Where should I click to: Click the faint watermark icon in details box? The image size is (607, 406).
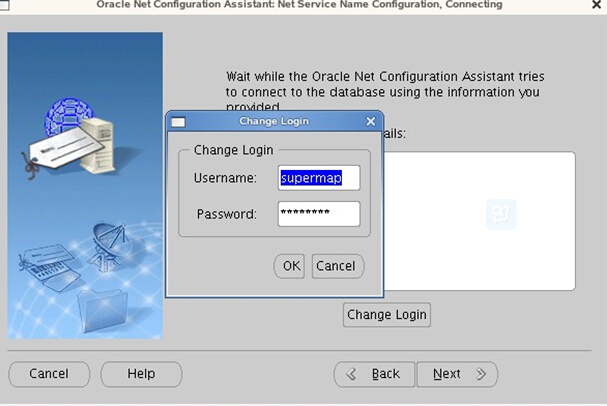(x=501, y=214)
